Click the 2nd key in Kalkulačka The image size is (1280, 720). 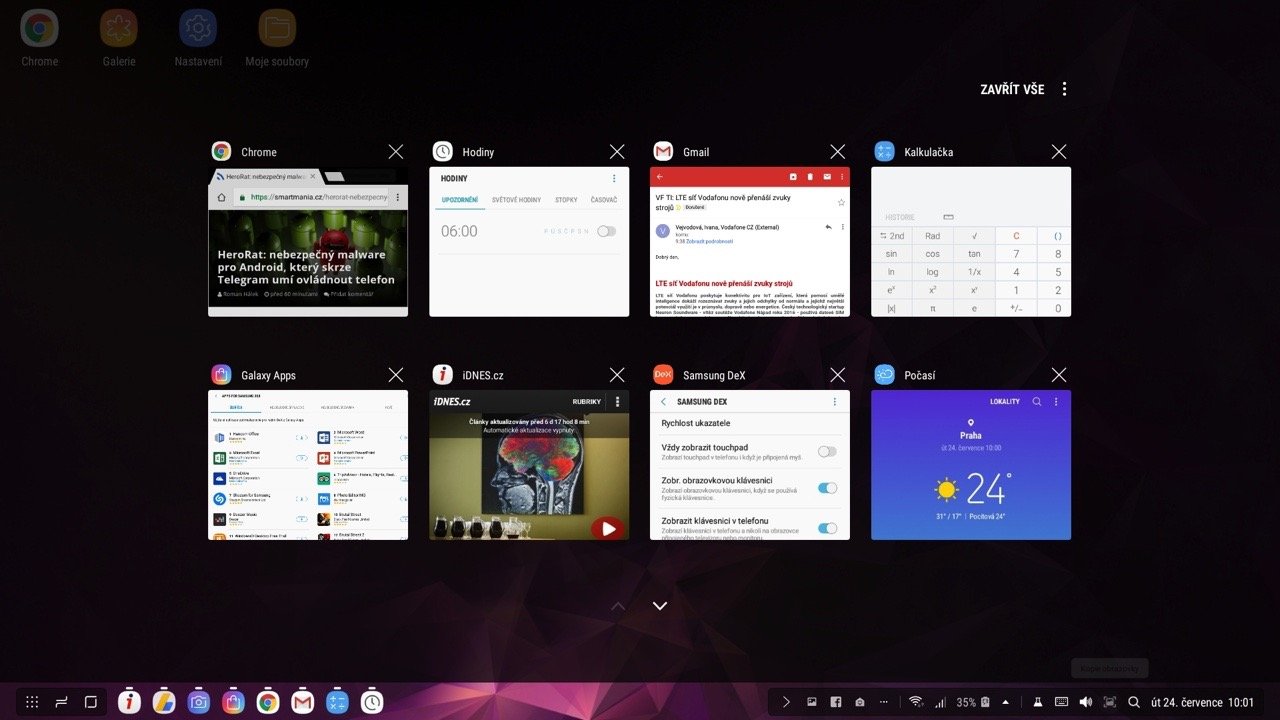click(891, 236)
